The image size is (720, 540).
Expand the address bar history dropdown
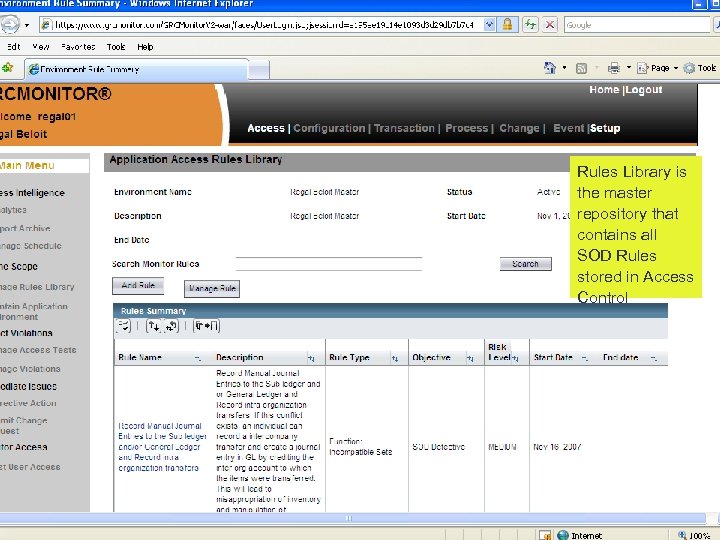[x=489, y=25]
